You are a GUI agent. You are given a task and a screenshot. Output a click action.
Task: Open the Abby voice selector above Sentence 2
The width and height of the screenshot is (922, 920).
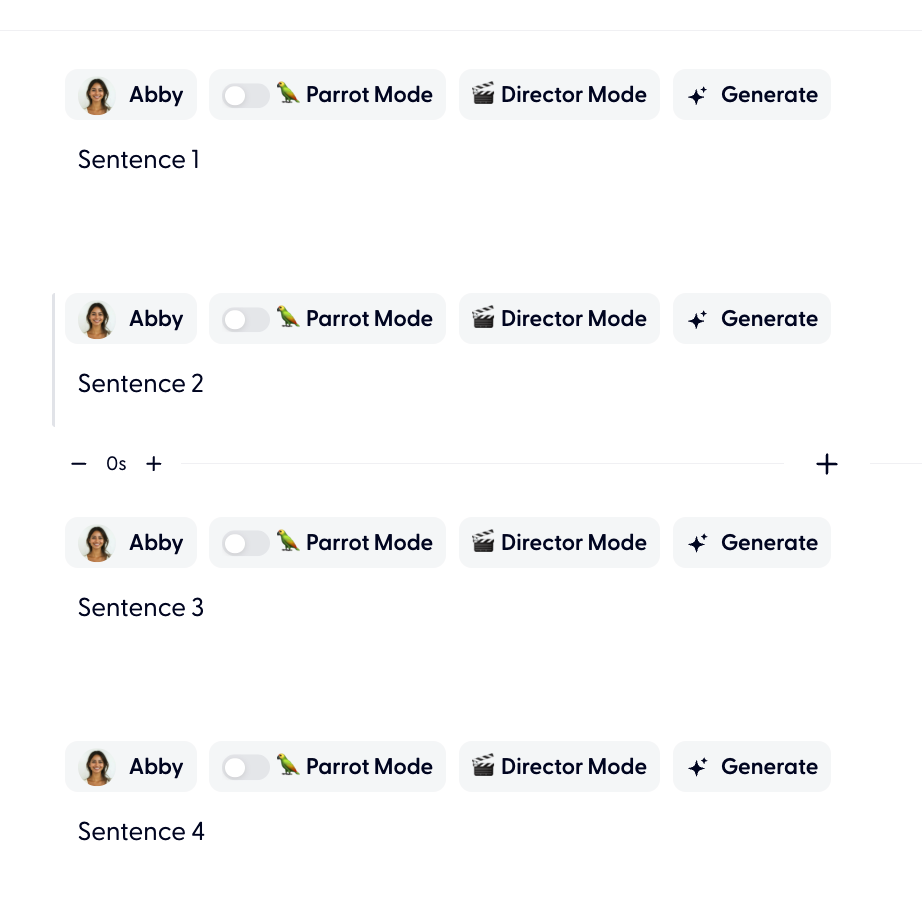click(131, 319)
